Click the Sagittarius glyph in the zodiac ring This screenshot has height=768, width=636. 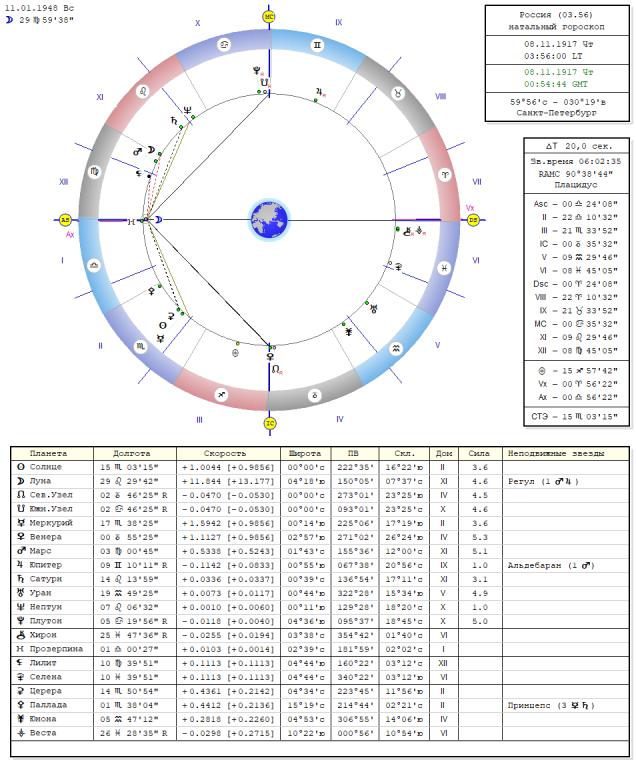(222, 394)
